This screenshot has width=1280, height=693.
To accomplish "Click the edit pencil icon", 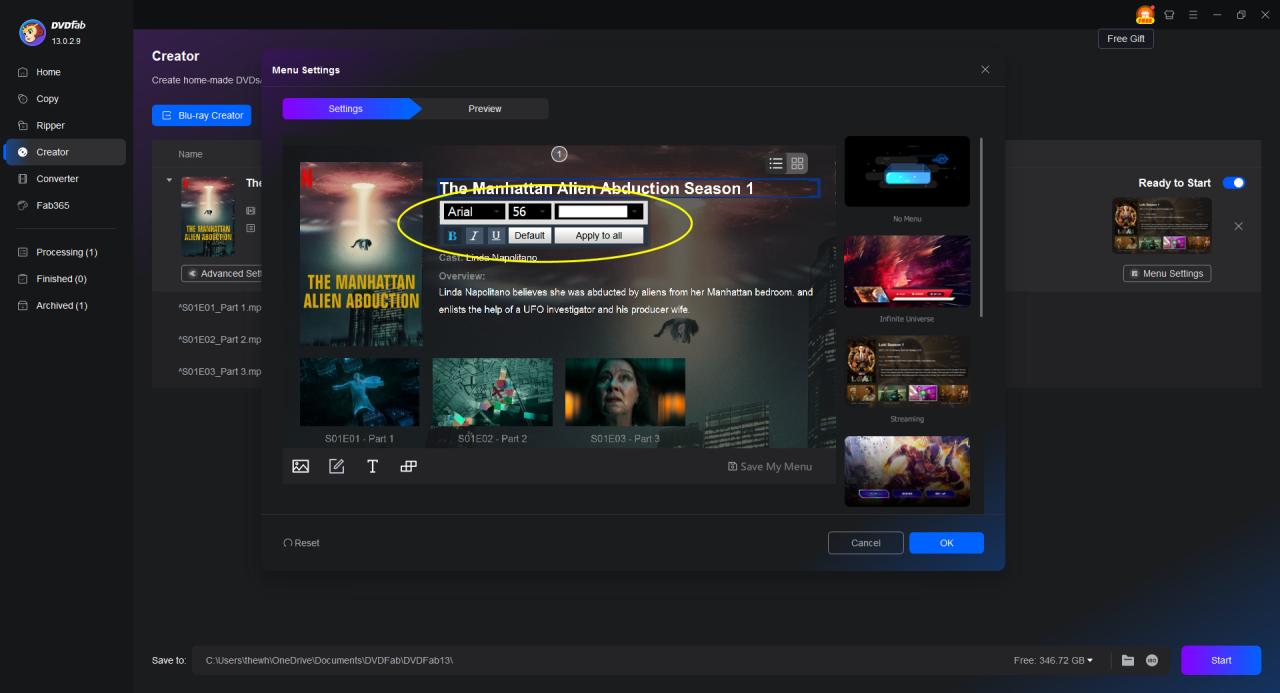I will 337,466.
